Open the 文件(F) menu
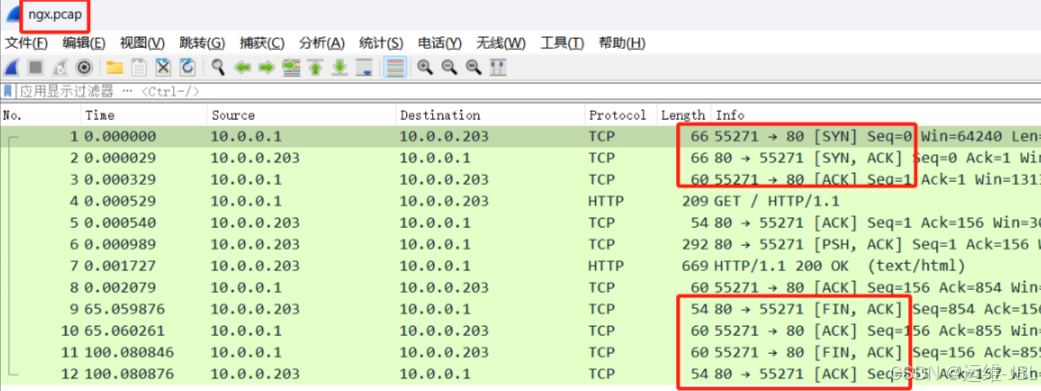This screenshot has height=391, width=1041. pos(27,44)
